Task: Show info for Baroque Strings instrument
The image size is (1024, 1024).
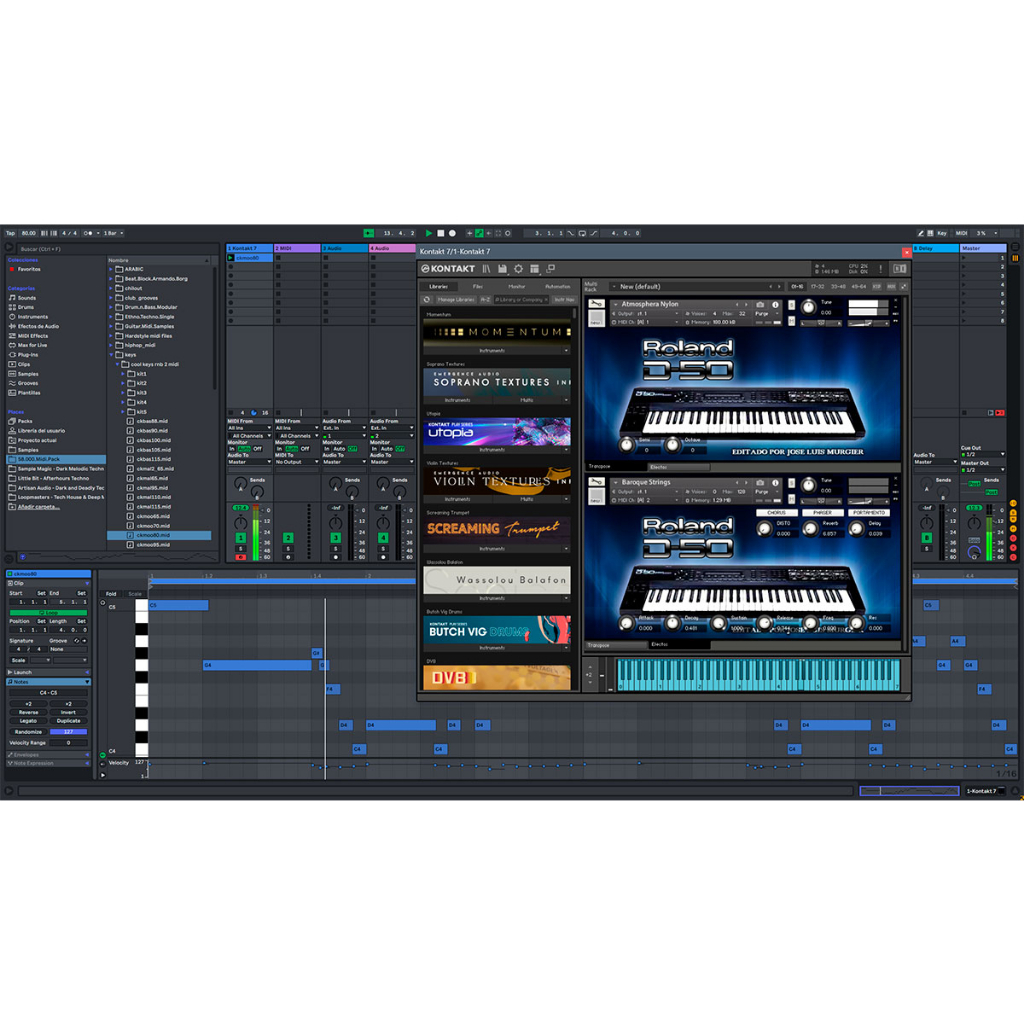Action: 775,483
